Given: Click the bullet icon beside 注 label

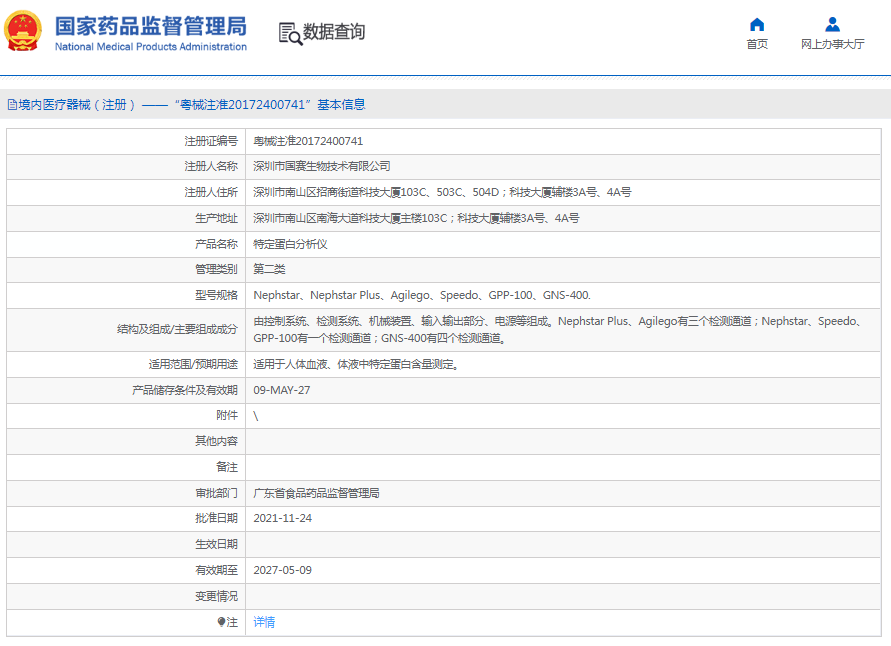Looking at the screenshot, I should coord(221,622).
